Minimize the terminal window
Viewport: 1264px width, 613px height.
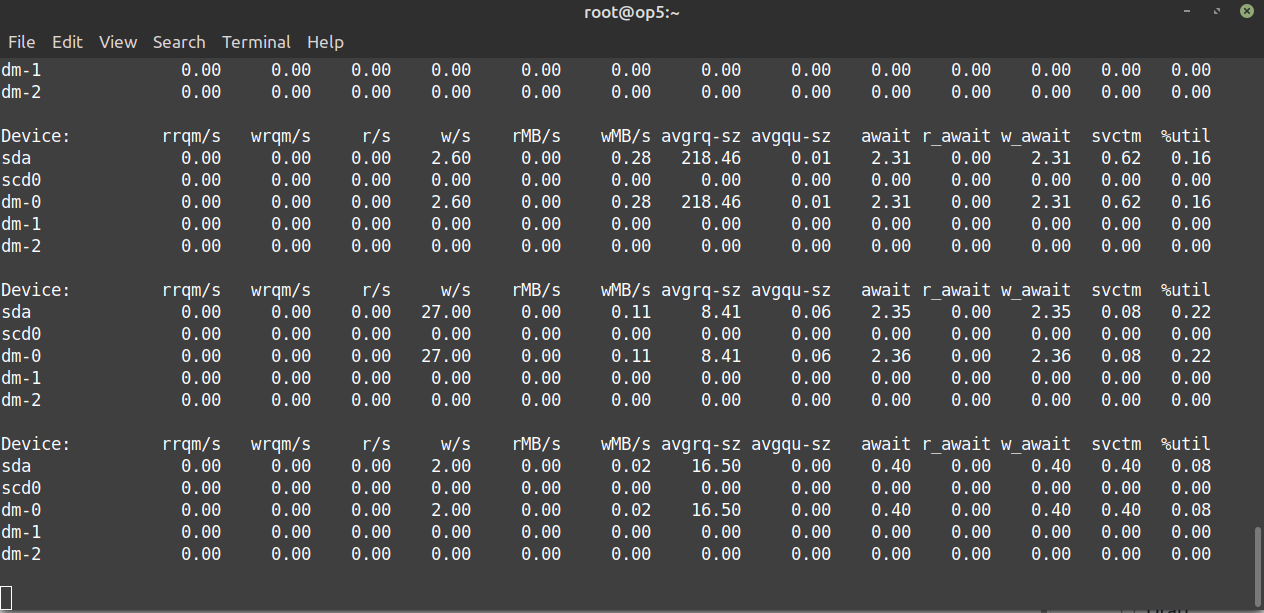1187,12
